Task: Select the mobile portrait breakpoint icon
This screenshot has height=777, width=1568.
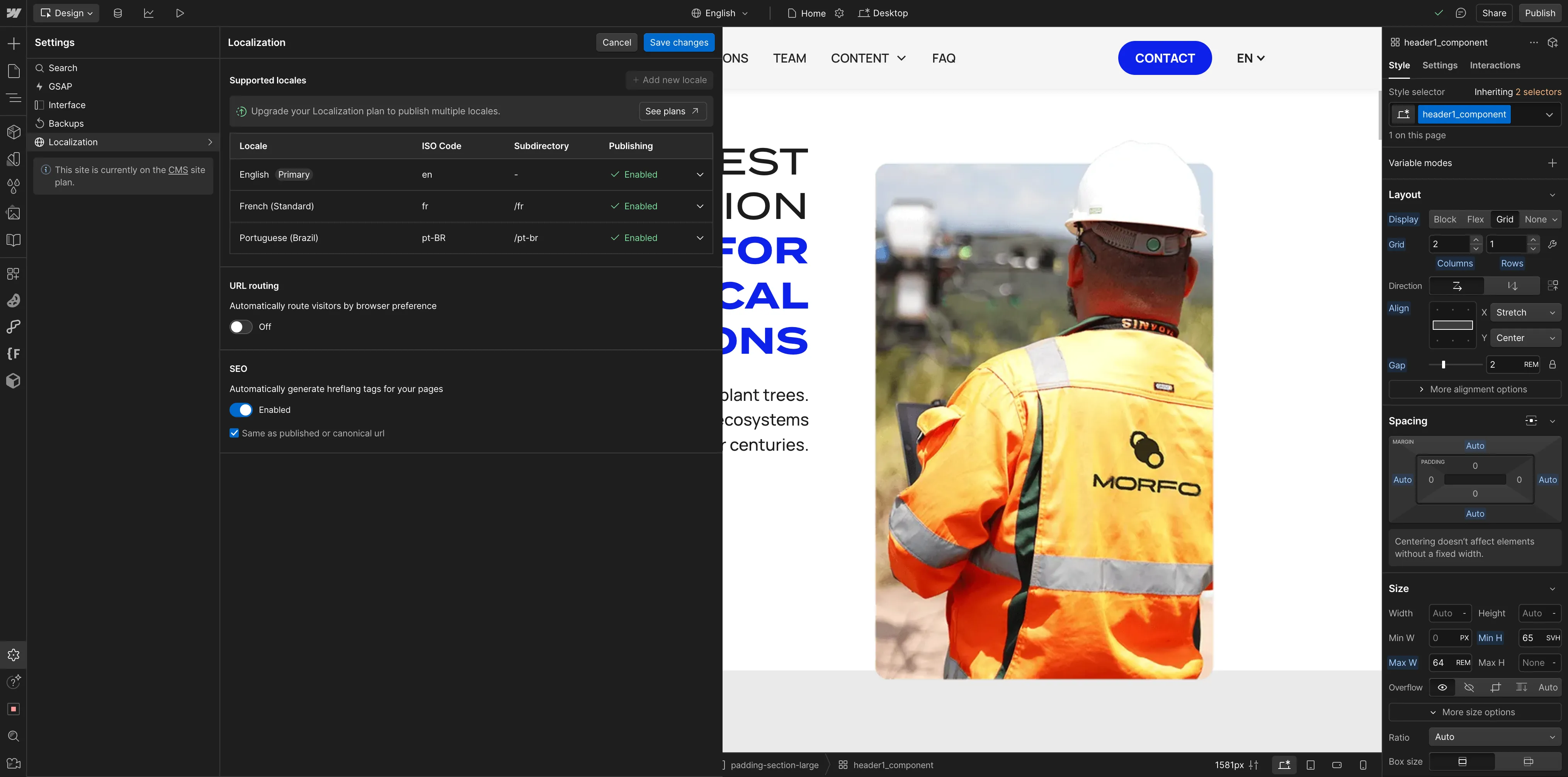Action: point(1363,765)
